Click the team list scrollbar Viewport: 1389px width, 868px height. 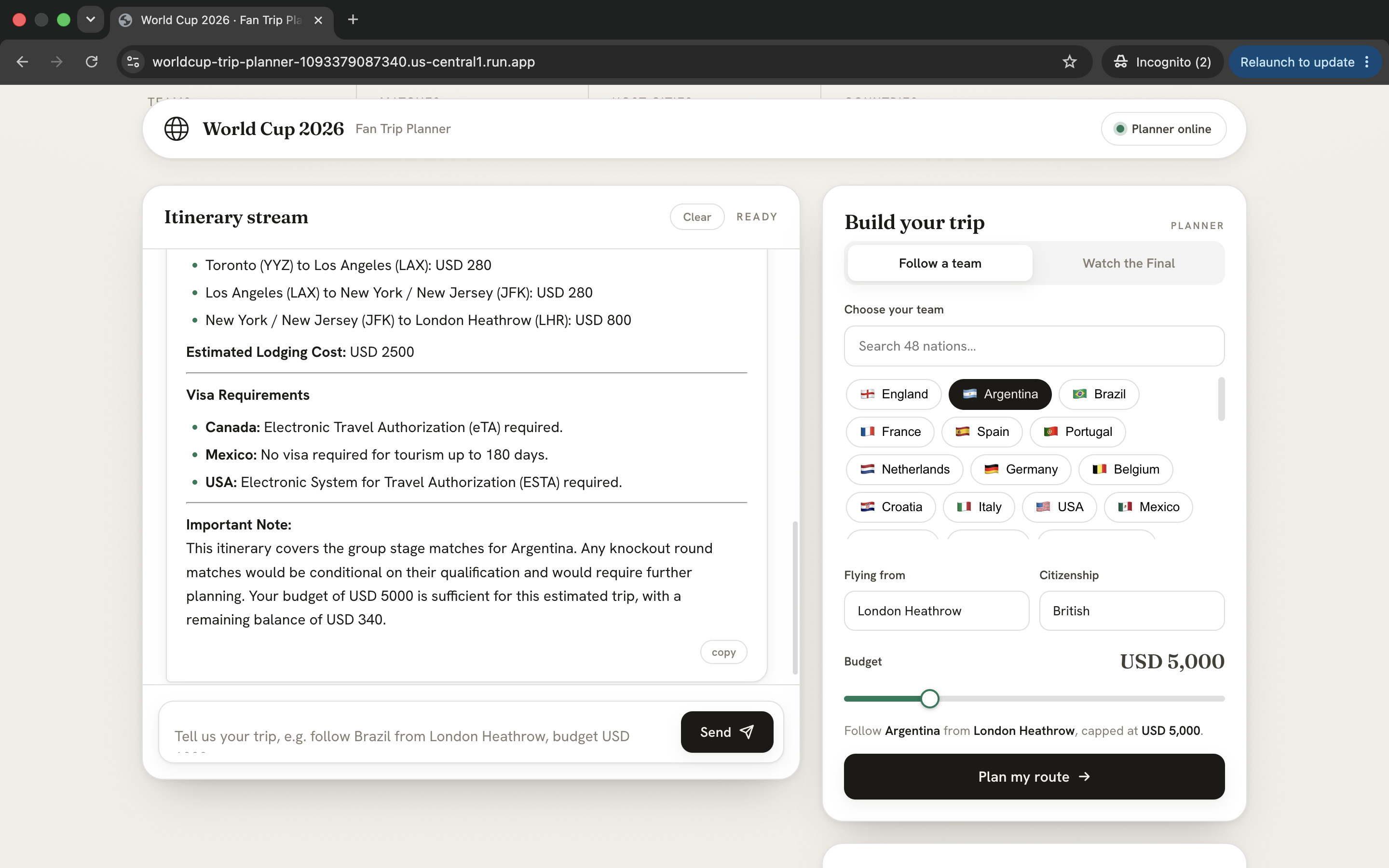pyautogui.click(x=1221, y=399)
